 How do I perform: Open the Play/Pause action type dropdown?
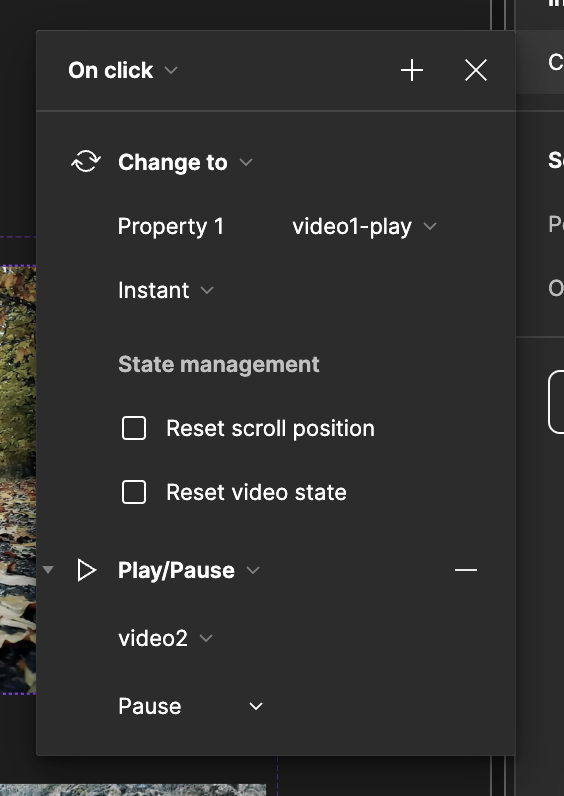[x=189, y=570]
